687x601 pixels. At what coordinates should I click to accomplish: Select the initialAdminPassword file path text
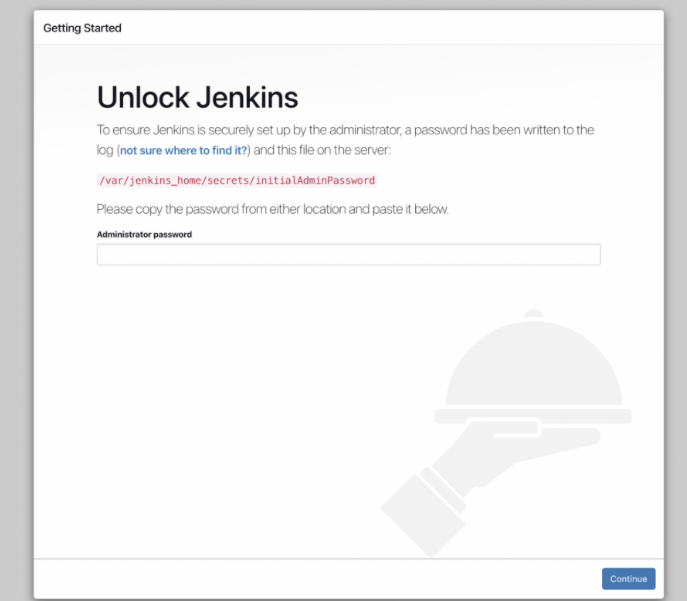237,180
